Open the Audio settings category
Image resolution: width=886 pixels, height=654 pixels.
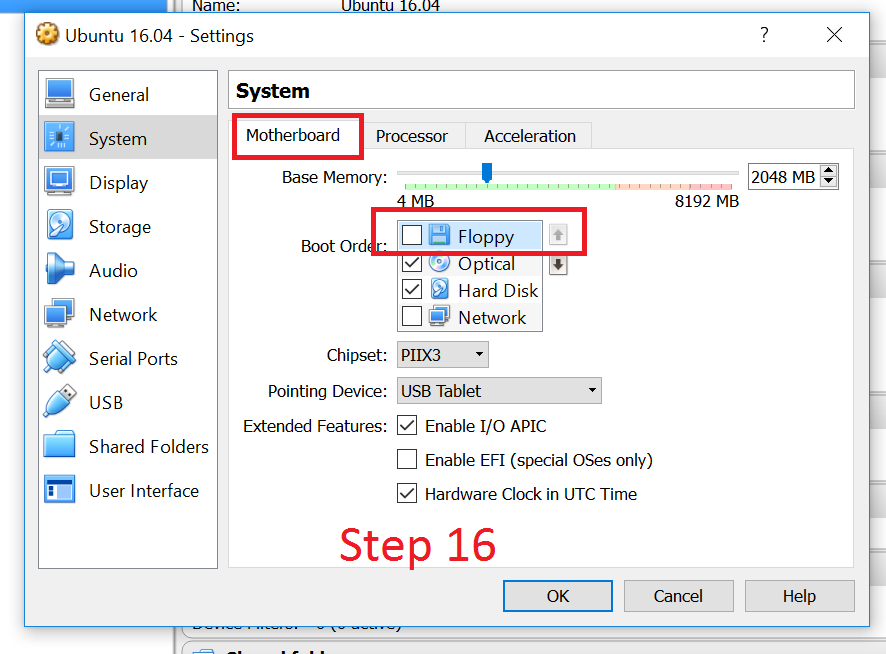(128, 270)
